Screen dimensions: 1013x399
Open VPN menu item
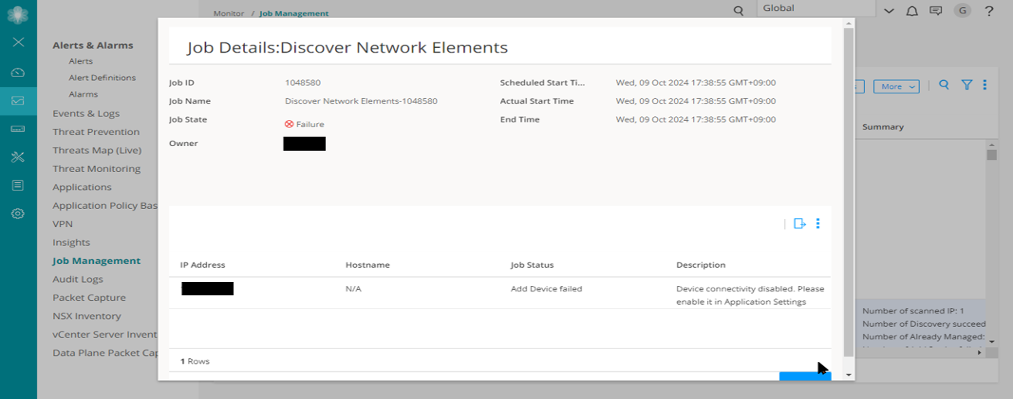[x=63, y=224]
